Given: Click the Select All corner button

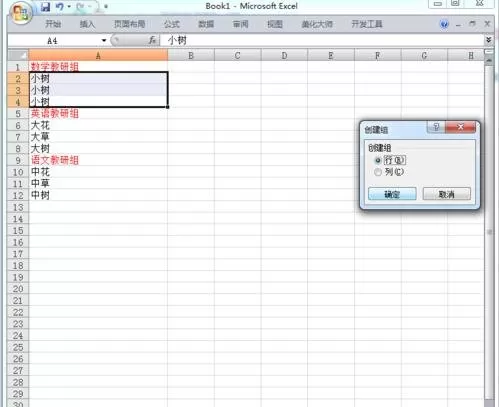Looking at the screenshot, I should tap(18, 55).
